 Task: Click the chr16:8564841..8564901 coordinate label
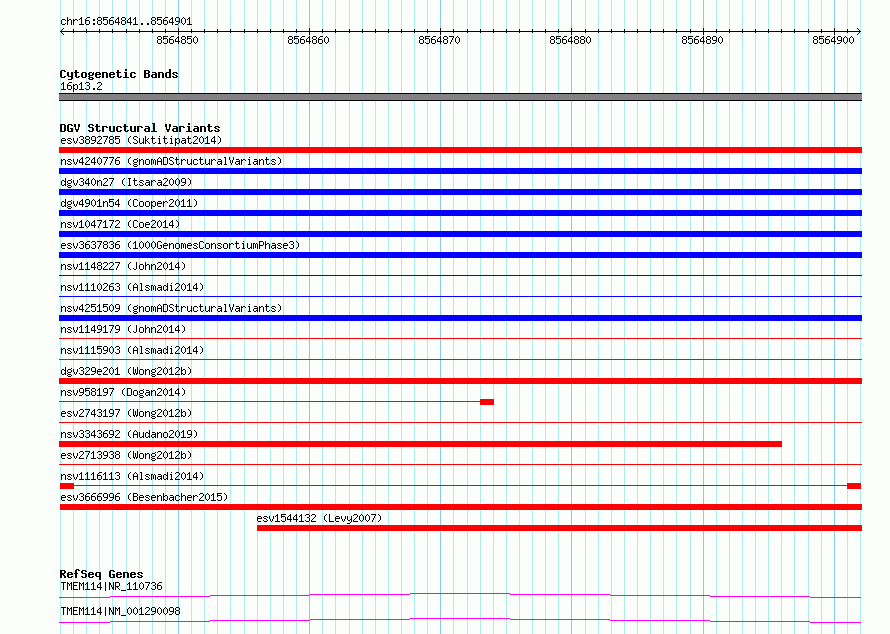point(126,22)
